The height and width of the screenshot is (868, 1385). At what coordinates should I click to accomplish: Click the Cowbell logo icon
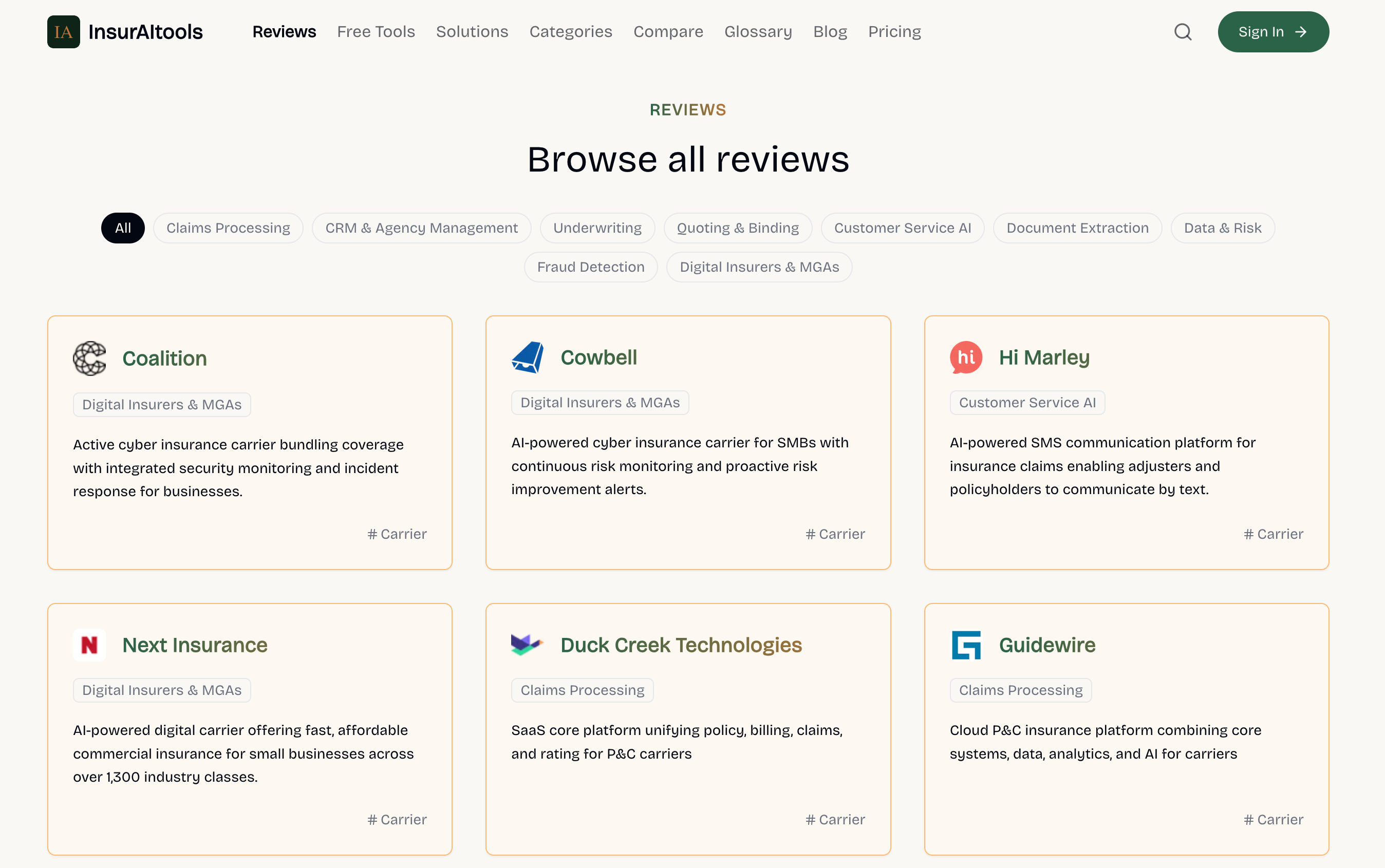528,357
